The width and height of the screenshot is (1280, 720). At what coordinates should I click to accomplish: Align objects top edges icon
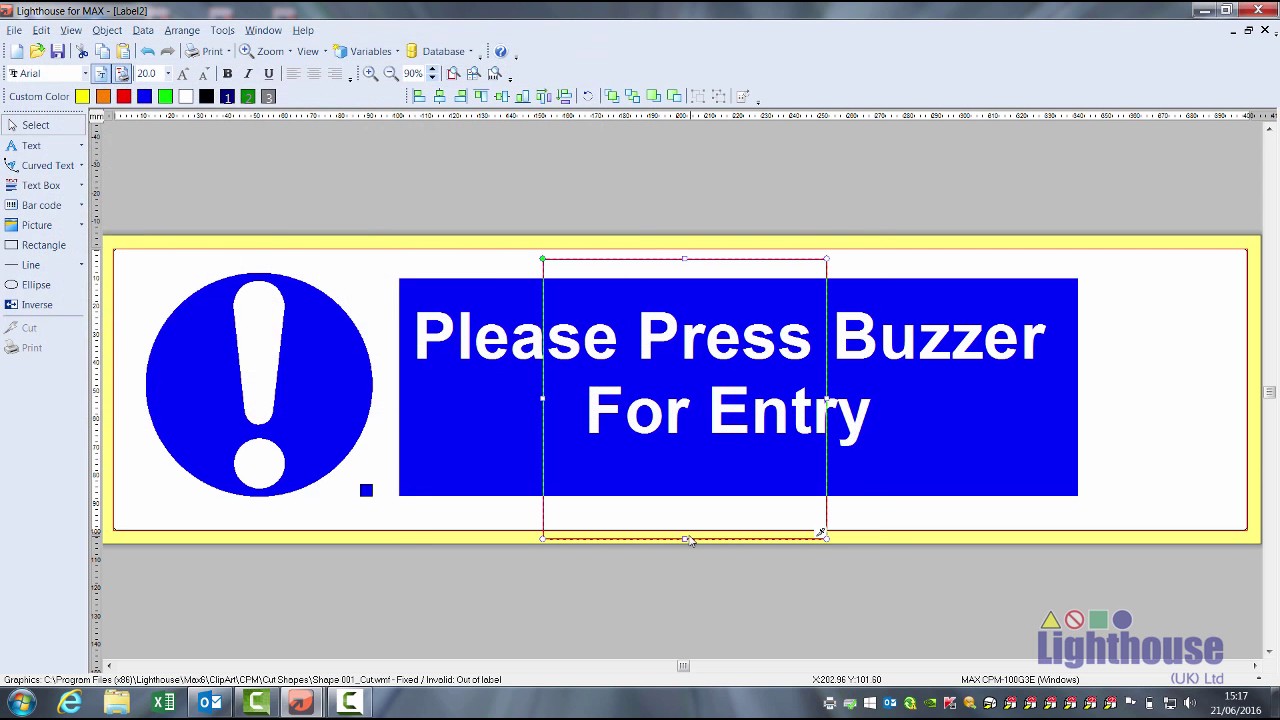coord(481,96)
